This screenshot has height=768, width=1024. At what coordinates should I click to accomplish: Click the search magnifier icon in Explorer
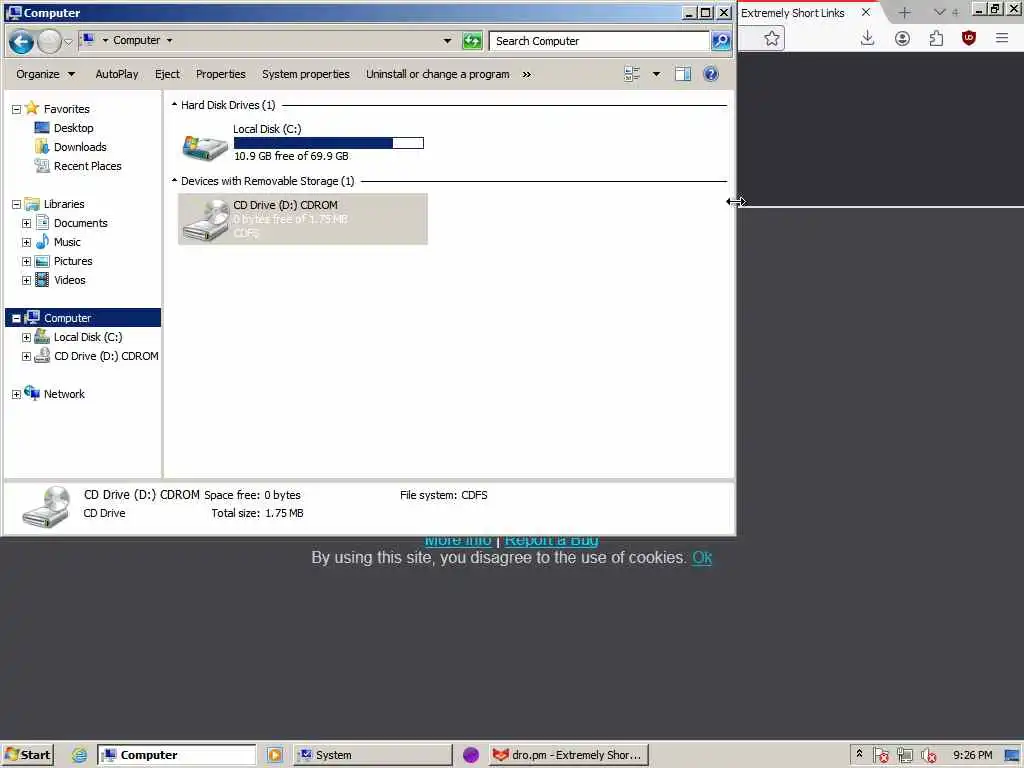721,41
